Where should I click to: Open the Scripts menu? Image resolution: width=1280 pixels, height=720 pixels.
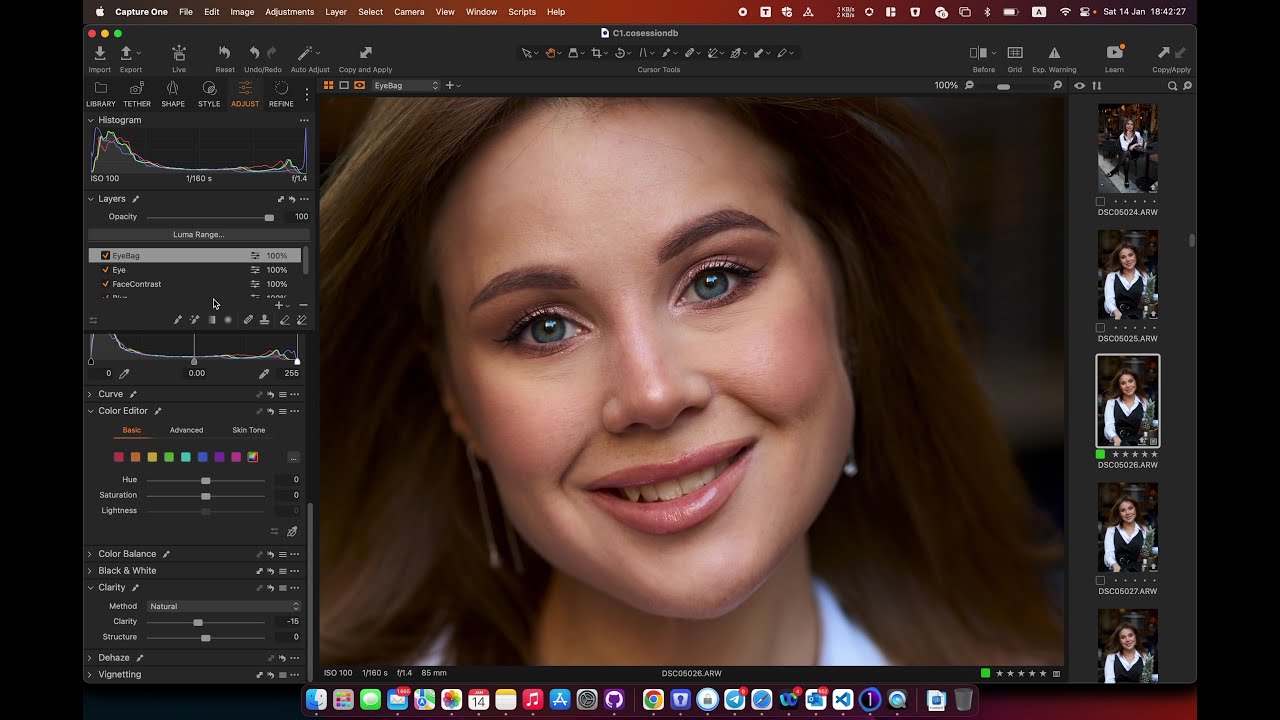click(x=522, y=12)
